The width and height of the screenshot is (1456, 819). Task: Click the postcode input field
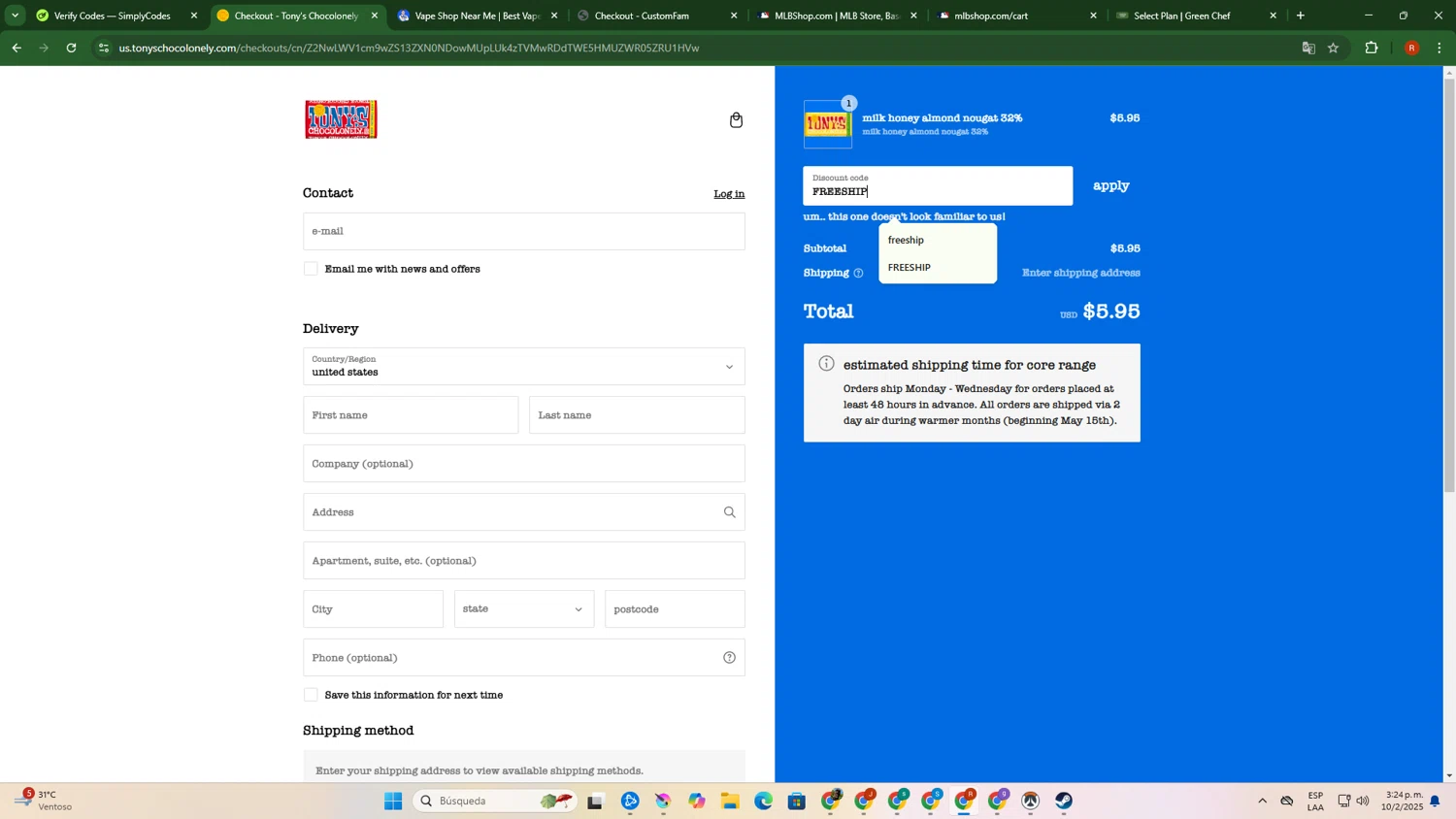tap(675, 609)
